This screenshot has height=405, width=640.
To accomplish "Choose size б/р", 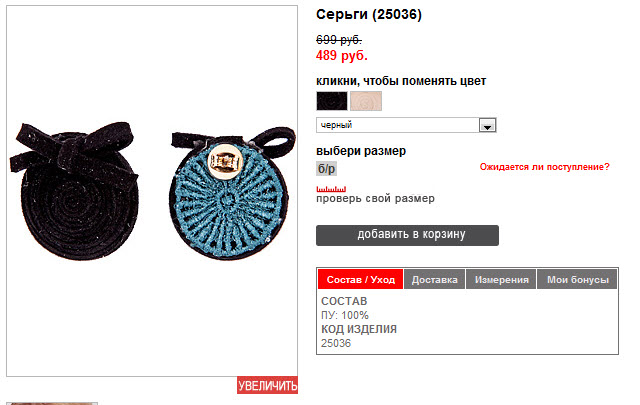I will tap(327, 169).
